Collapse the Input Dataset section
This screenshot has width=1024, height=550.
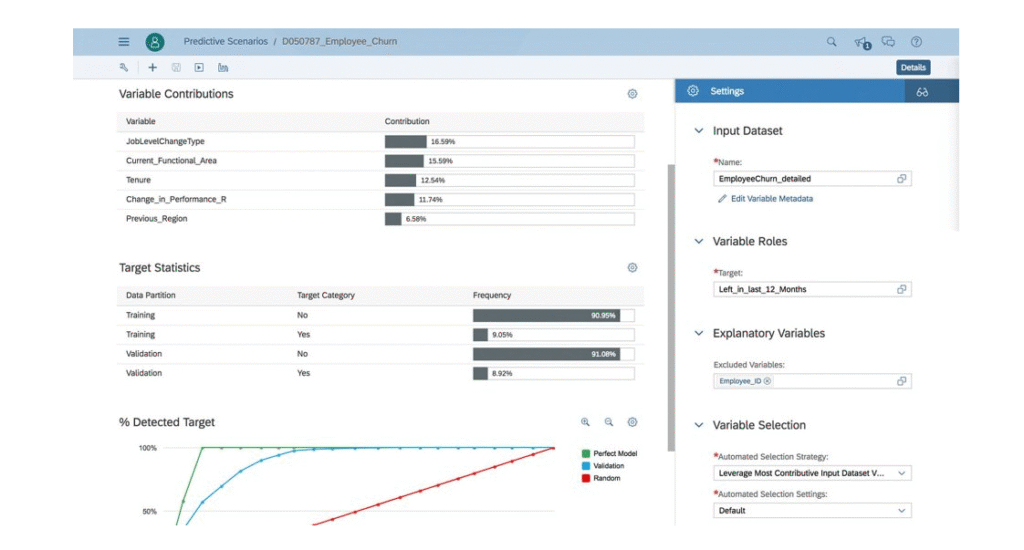(698, 131)
